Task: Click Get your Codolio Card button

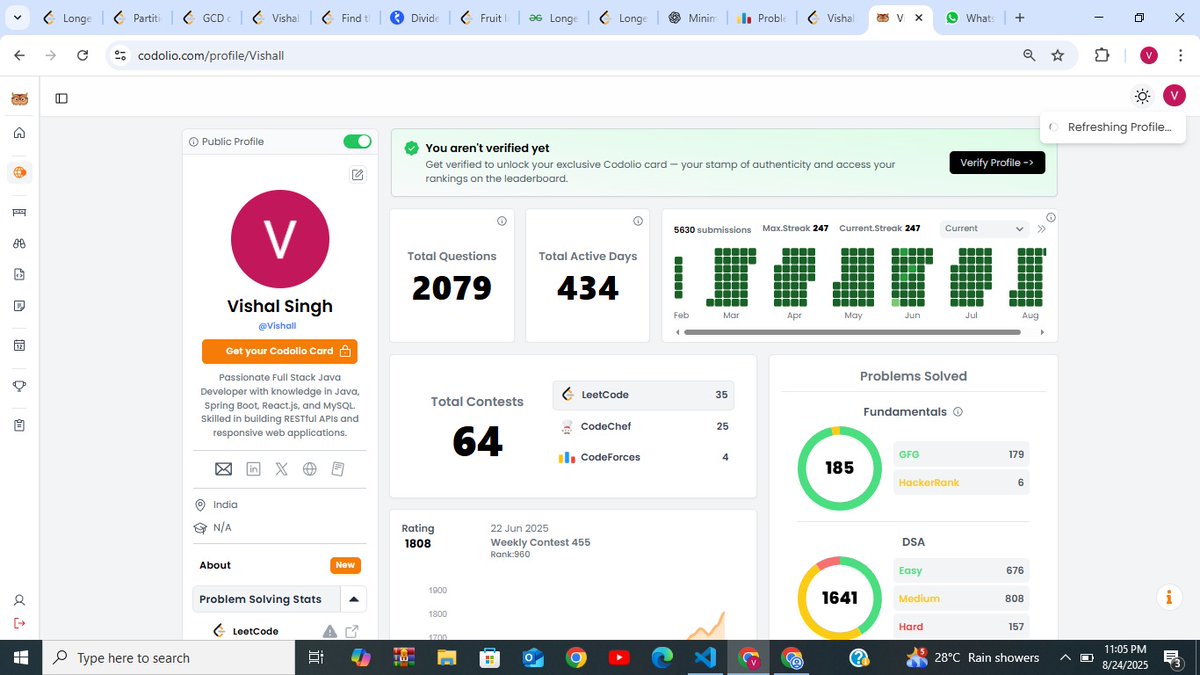Action: coord(279,351)
